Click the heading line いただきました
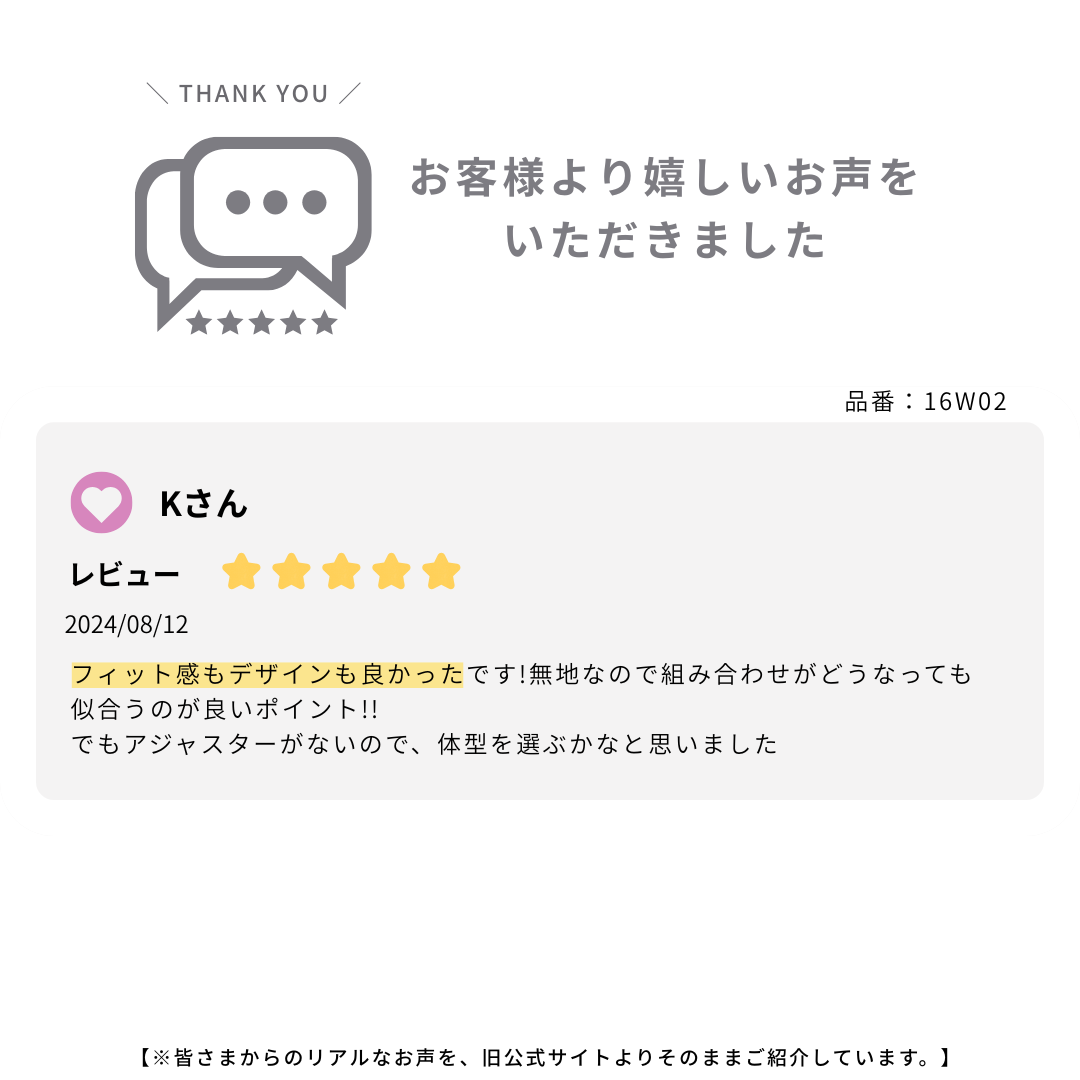 point(665,241)
